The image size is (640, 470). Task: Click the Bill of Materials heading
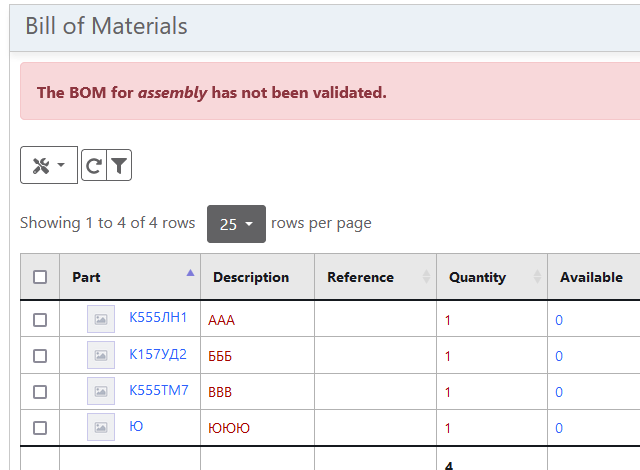pyautogui.click(x=106, y=26)
